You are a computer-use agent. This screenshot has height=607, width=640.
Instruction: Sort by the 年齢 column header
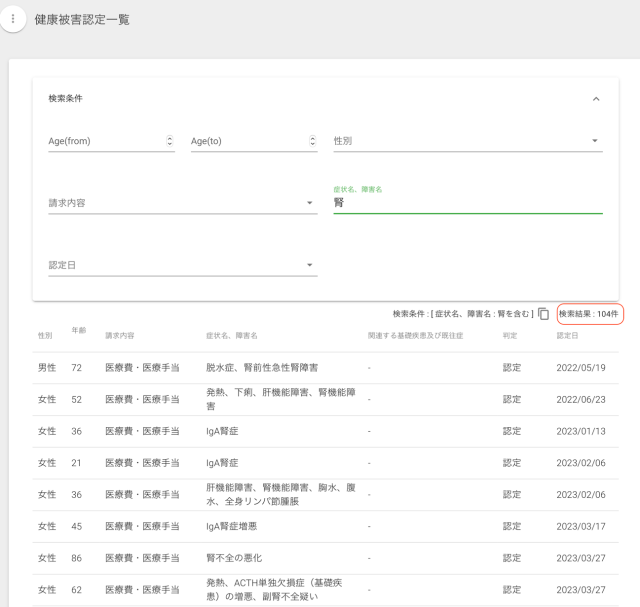[x=78, y=330]
